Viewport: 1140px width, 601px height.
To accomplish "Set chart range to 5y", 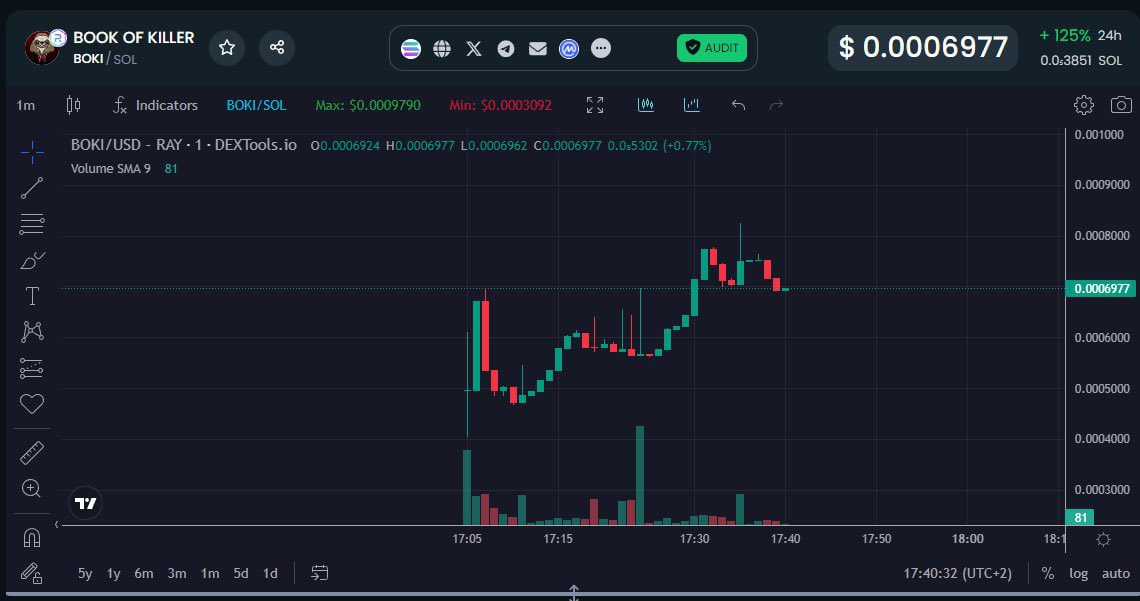I will pos(85,573).
